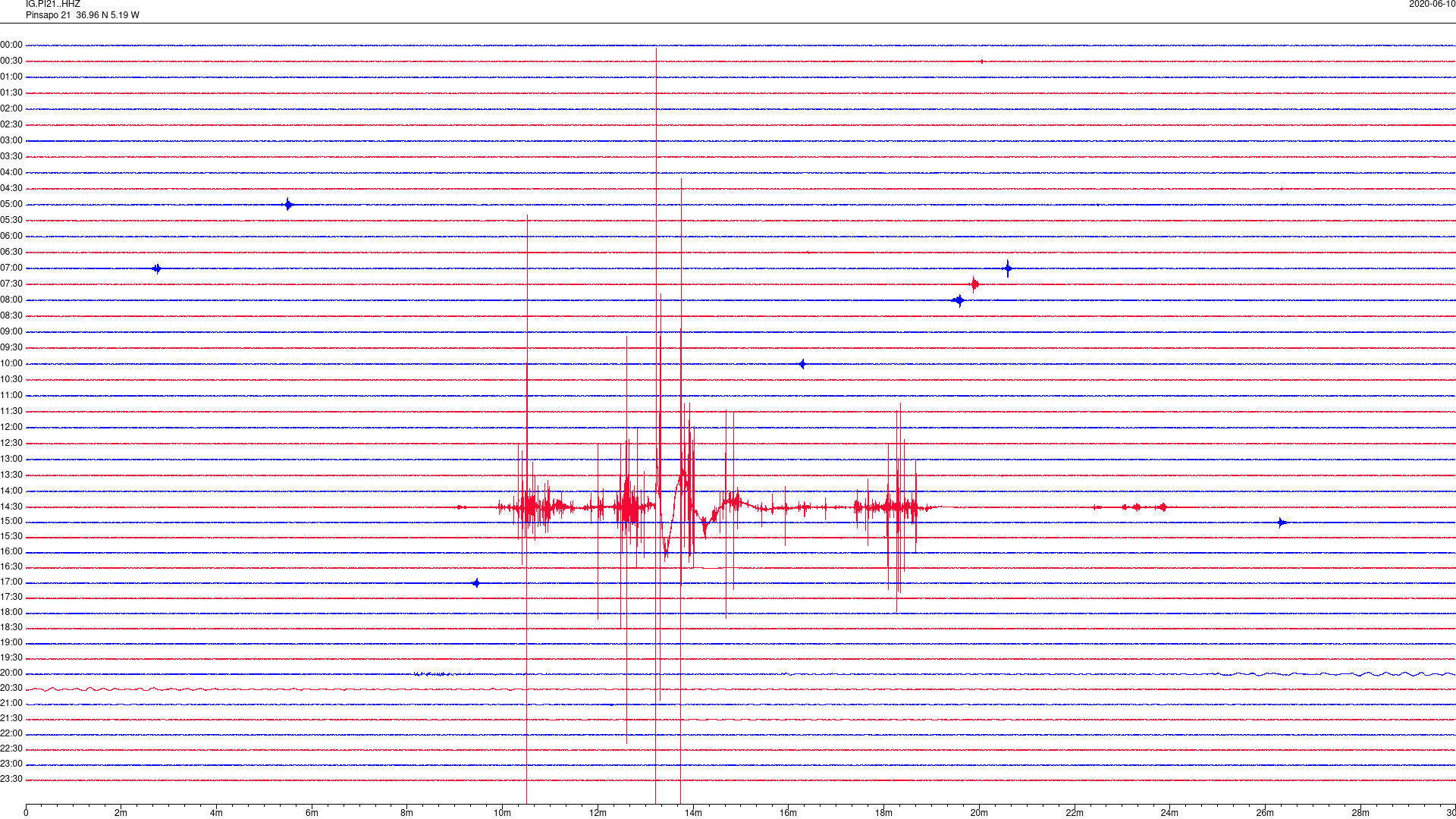Click the date label 2020-06-10
This screenshot has height=819, width=1456.
[1432, 5]
